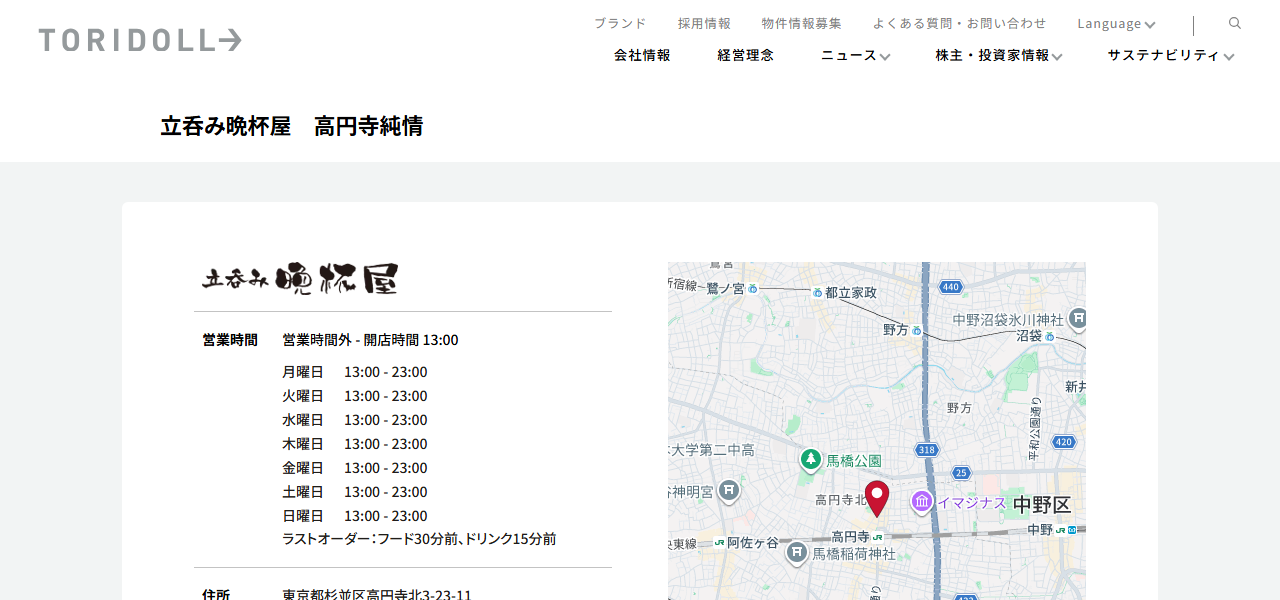Viewport: 1280px width, 600px height.
Task: Click the 月曜日 hours row
Action: (x=355, y=372)
